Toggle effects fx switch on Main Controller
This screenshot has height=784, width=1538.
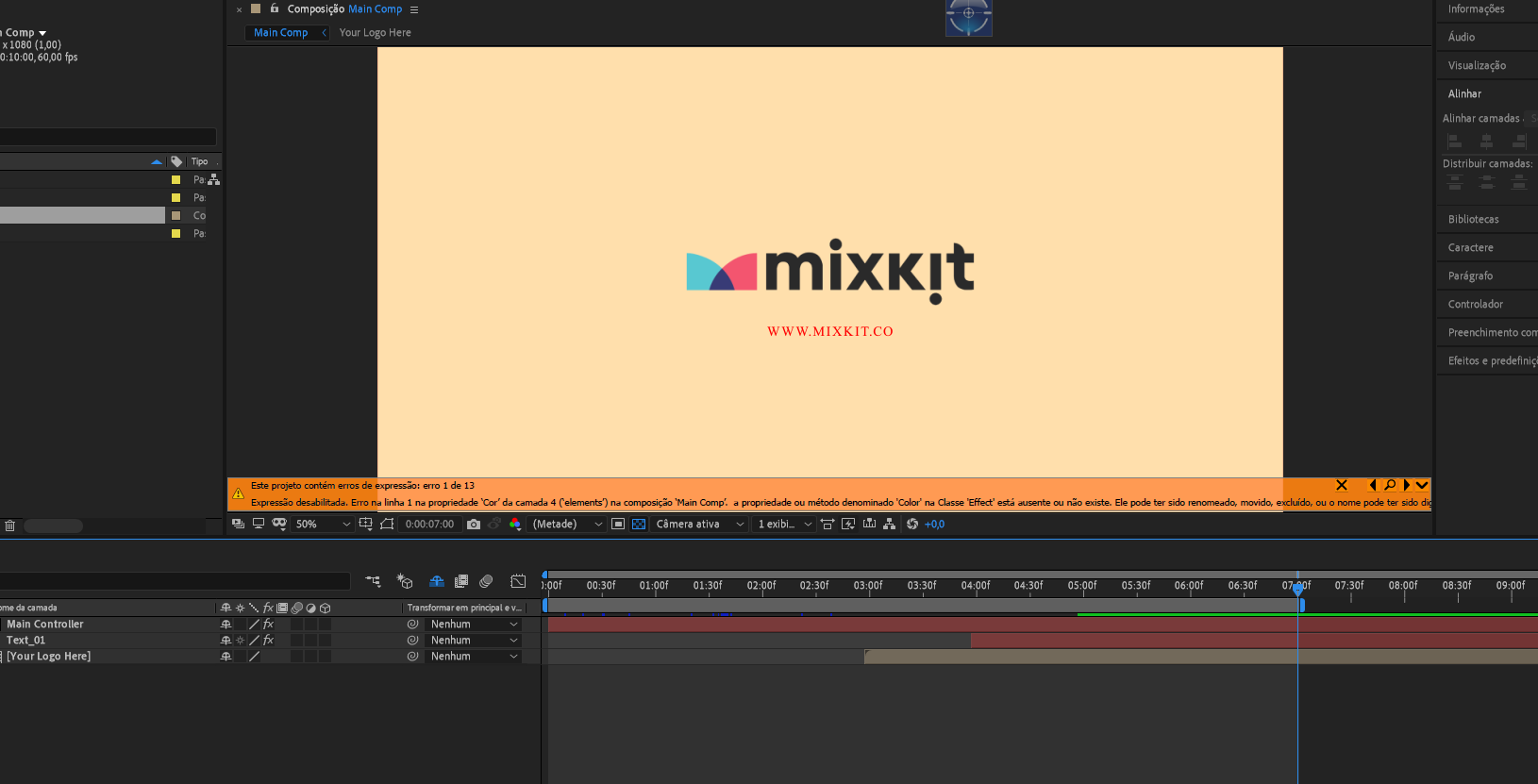click(x=268, y=625)
